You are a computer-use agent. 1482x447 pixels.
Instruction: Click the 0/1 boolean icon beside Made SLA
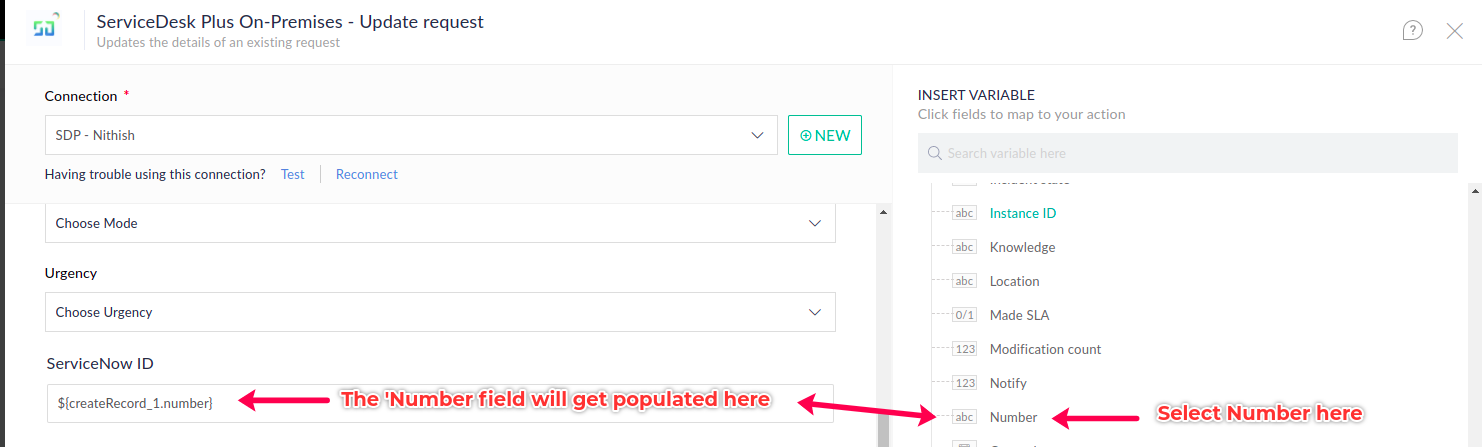[x=964, y=315]
